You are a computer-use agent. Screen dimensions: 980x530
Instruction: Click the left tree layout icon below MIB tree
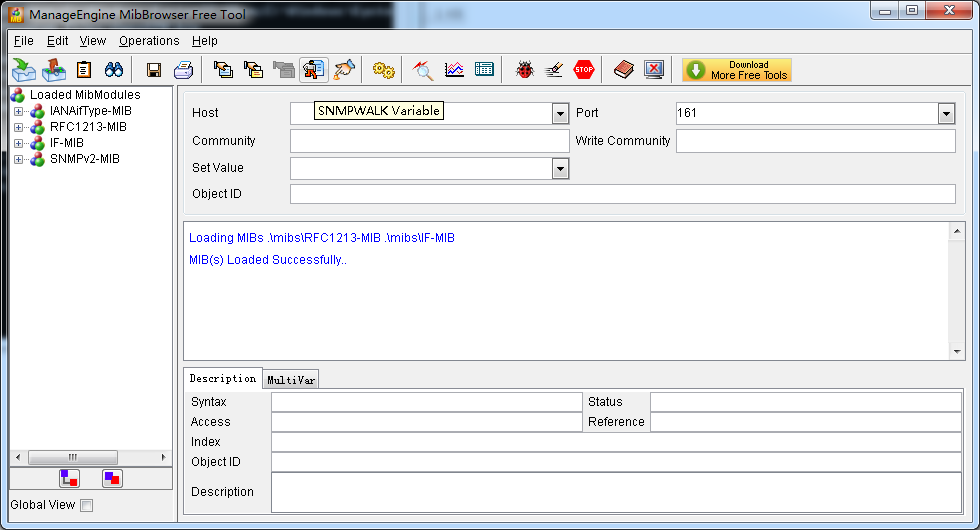coord(69,479)
